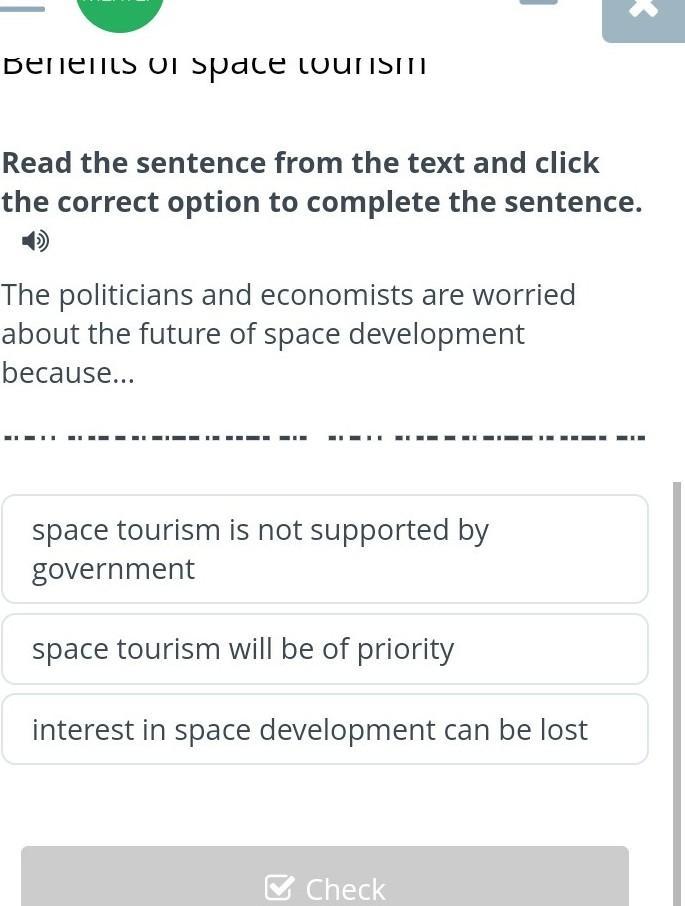Choose "space tourism will be of priority"
The width and height of the screenshot is (685, 906).
325,649
